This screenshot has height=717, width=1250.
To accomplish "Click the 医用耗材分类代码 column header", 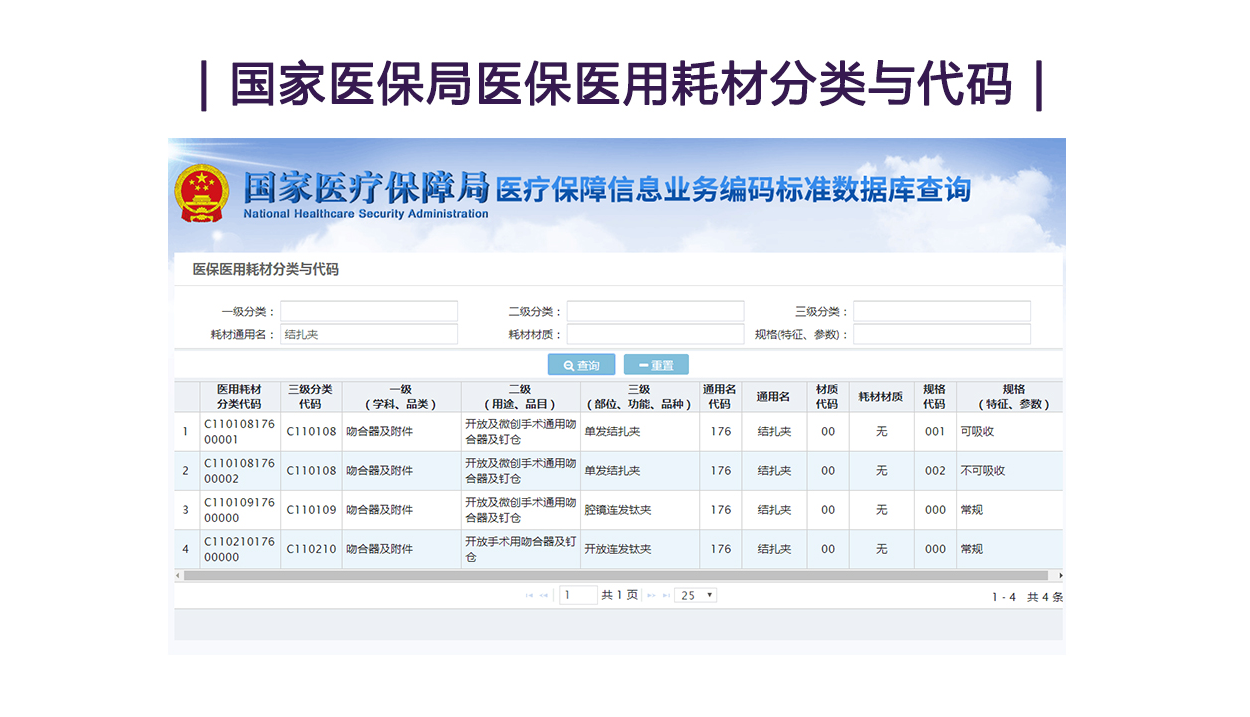I will 239,397.
